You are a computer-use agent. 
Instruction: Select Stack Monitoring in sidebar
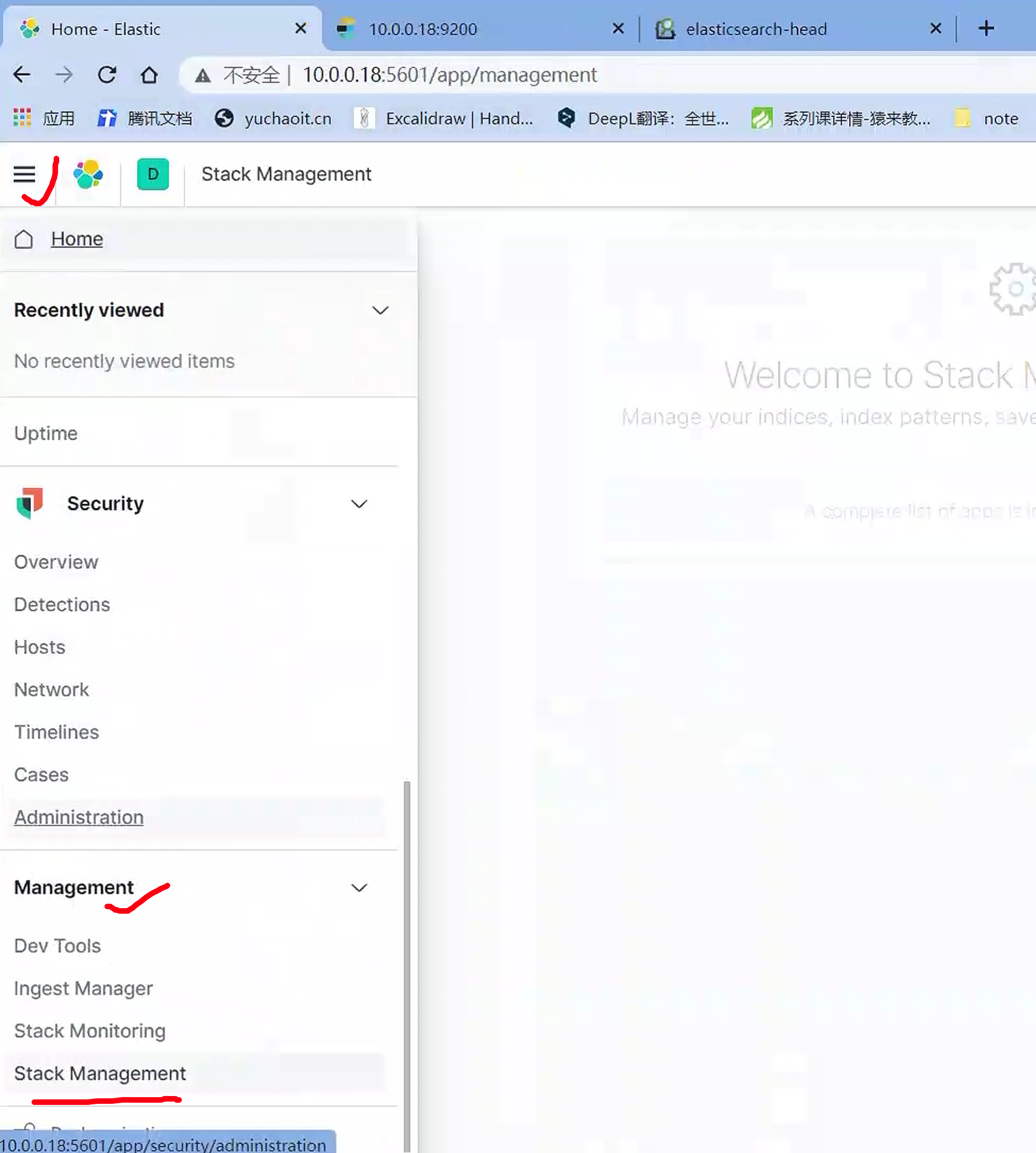coord(90,1031)
